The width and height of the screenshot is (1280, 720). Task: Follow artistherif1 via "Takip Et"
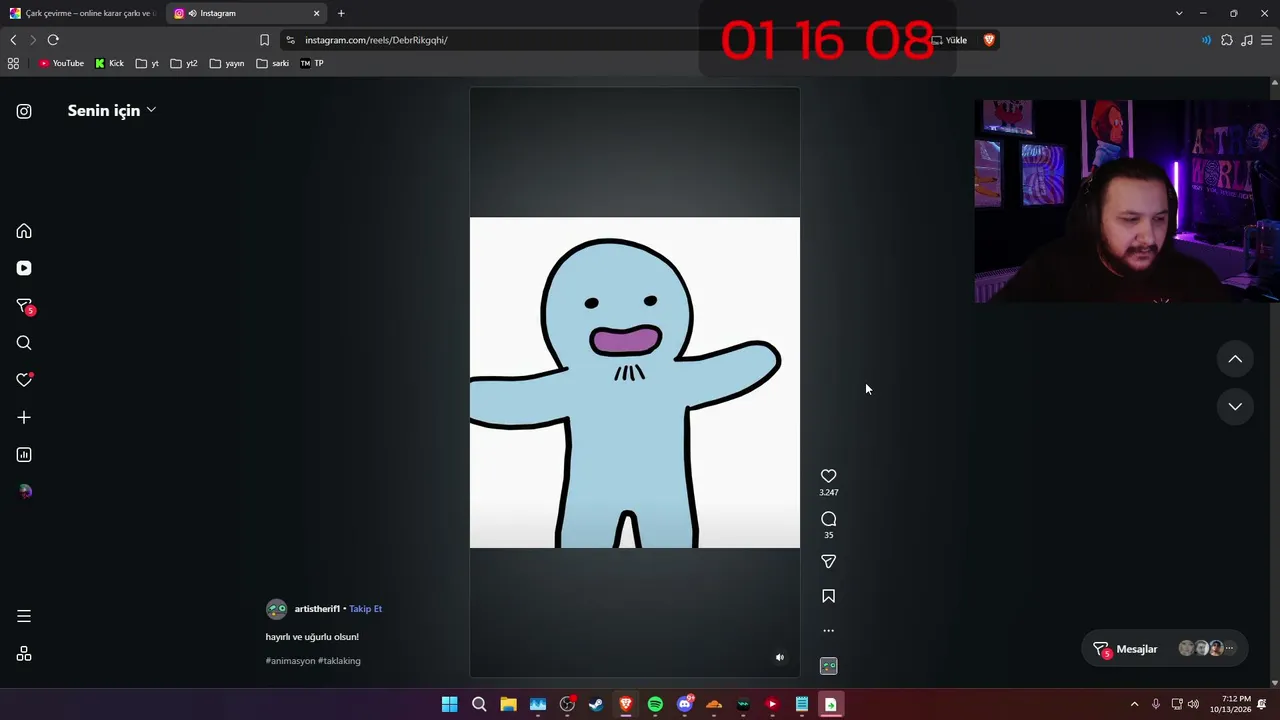365,609
